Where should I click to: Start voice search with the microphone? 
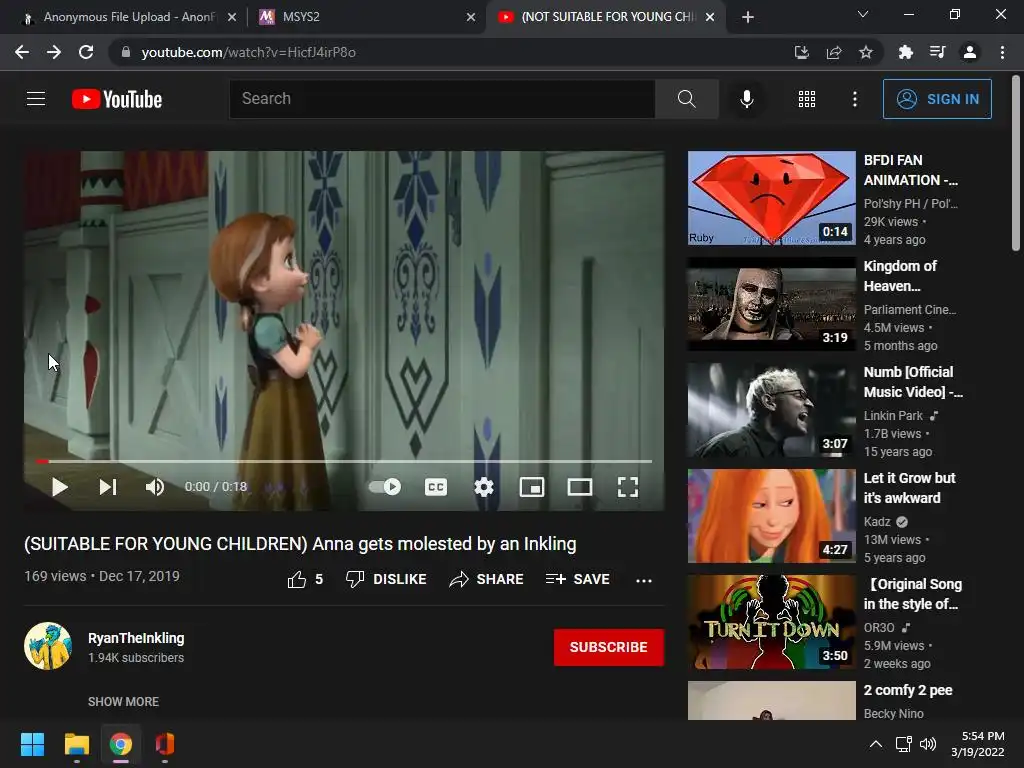746,99
